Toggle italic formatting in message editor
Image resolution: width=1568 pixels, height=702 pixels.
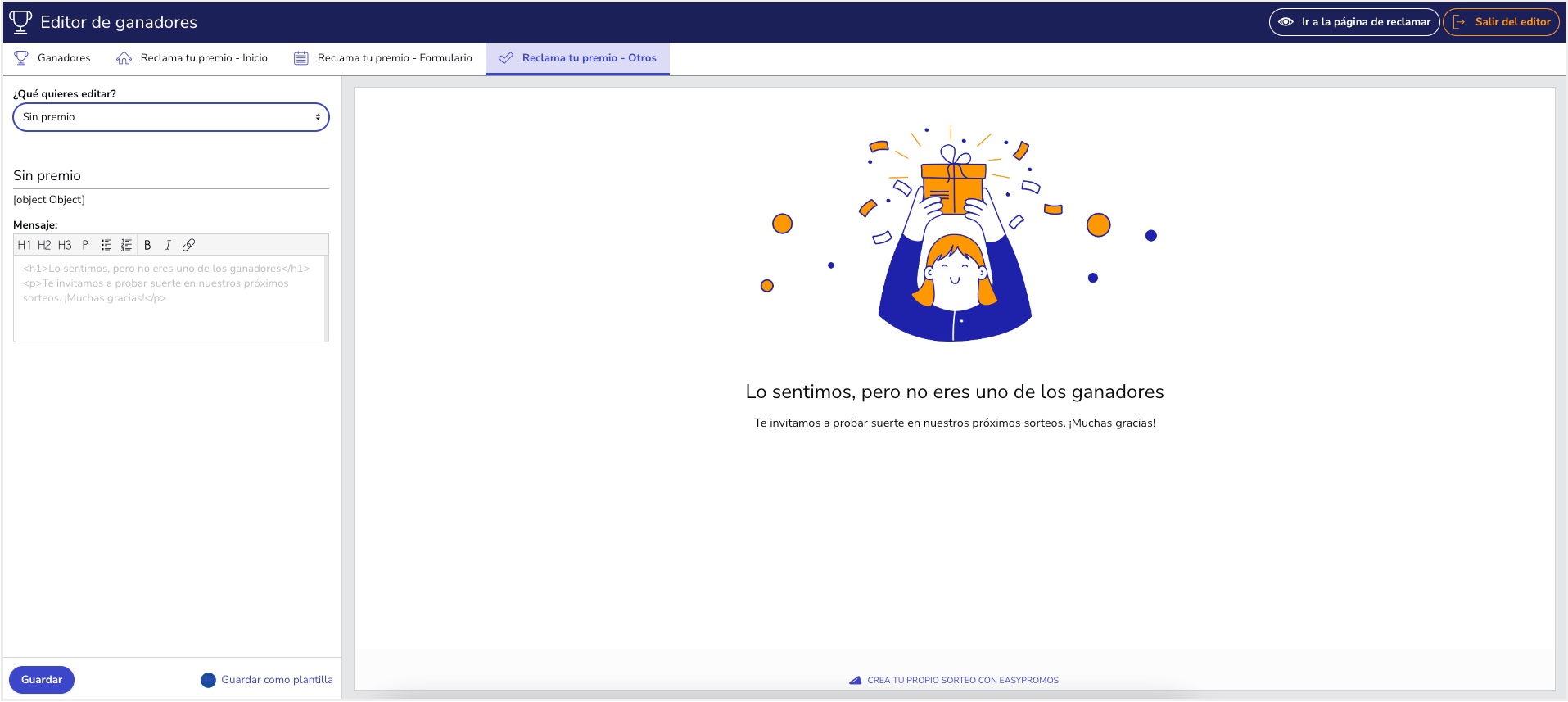[168, 245]
